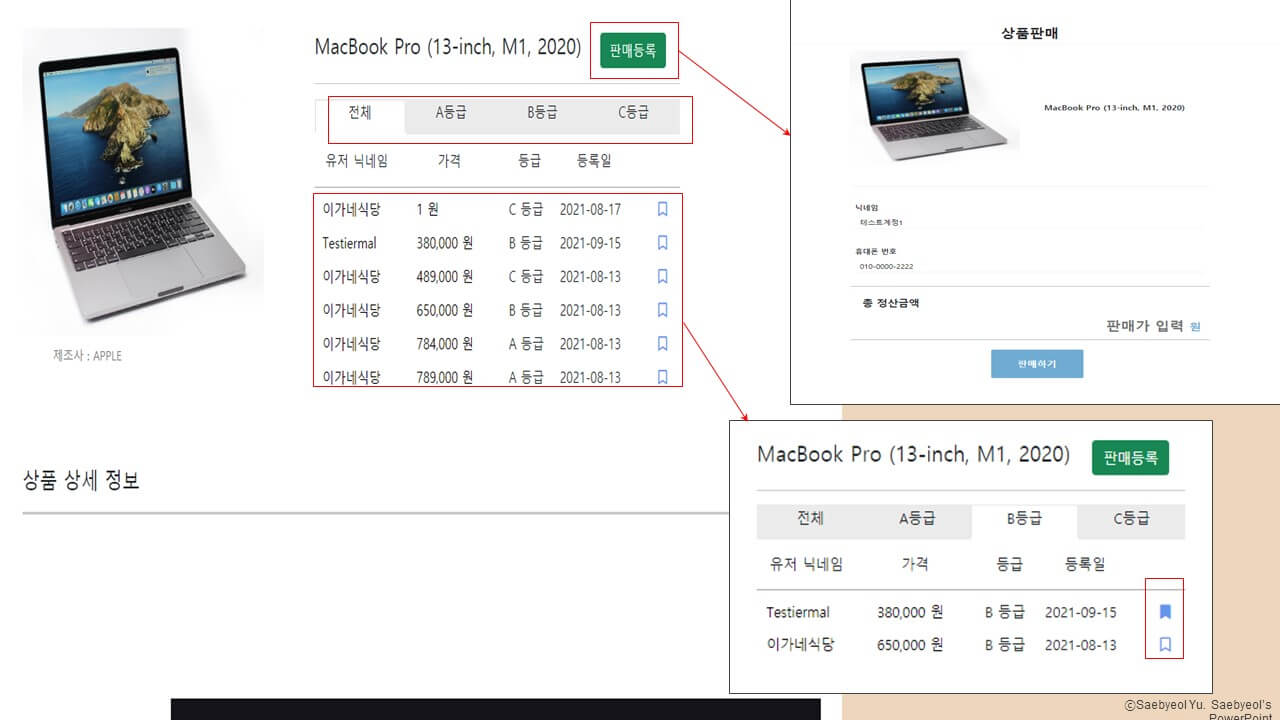This screenshot has height=720, width=1280.
Task: Focus the 휴대폰 번호 field showing 010-0000-2222
Action: point(1030,267)
